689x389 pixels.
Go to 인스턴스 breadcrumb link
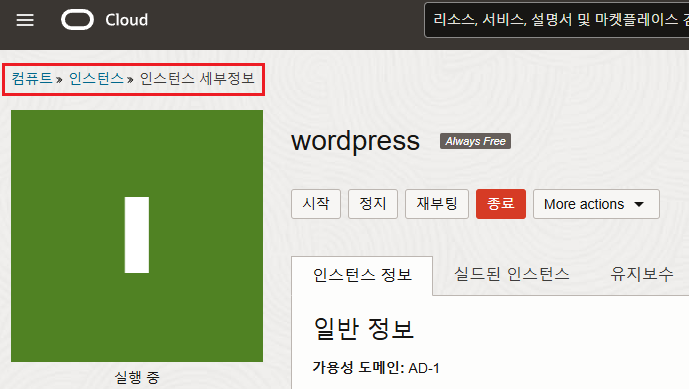coord(96,78)
